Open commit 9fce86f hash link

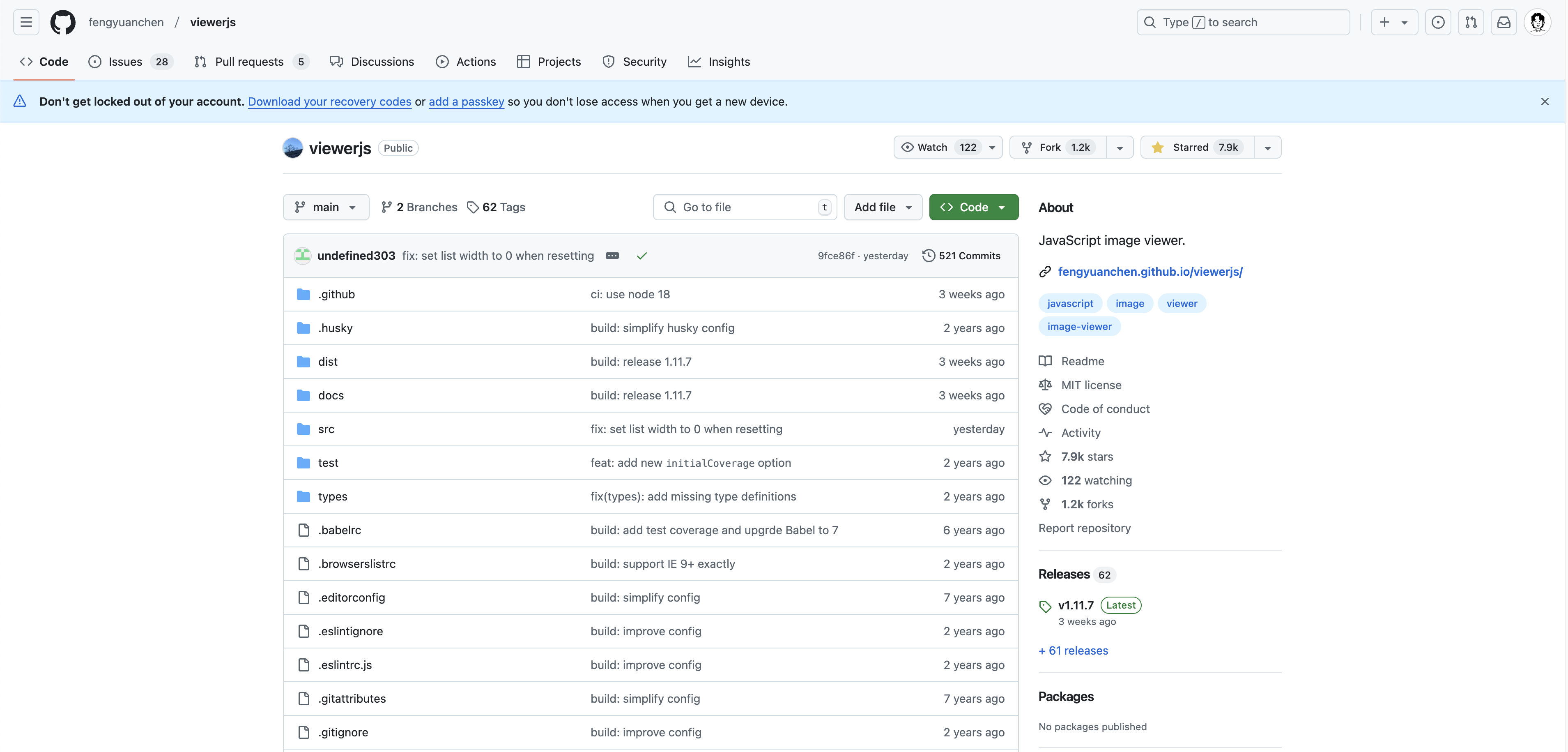(x=836, y=256)
